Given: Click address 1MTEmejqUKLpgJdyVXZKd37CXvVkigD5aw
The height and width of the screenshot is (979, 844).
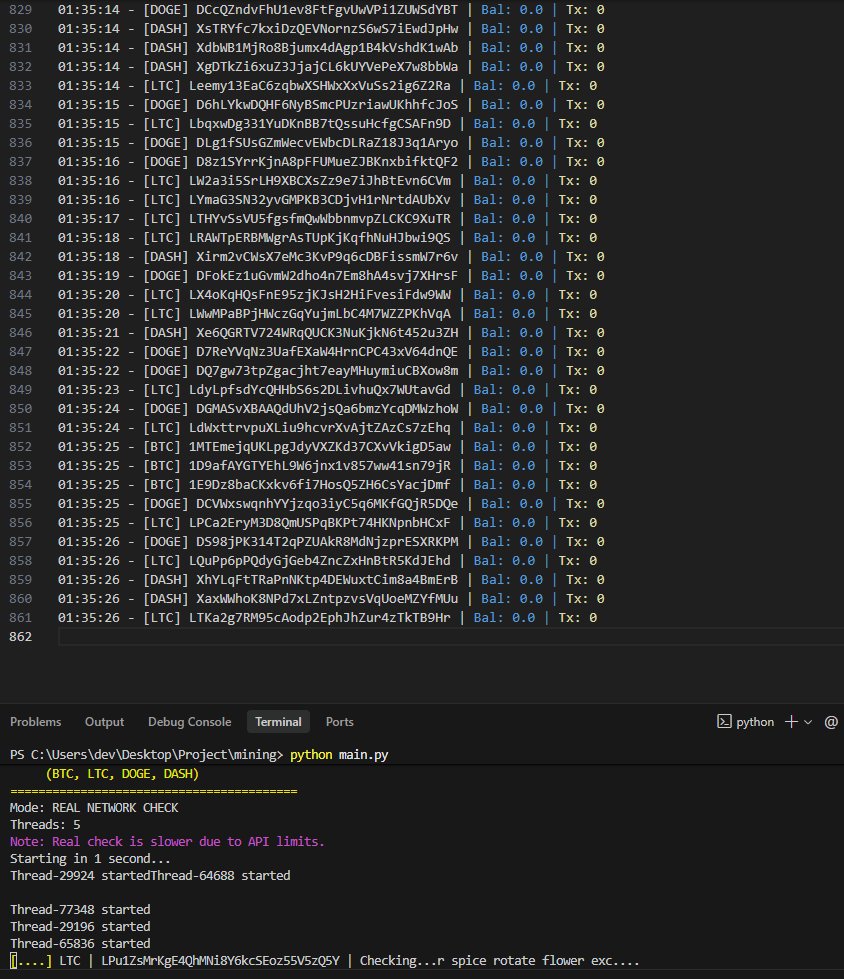Looking at the screenshot, I should pos(320,446).
